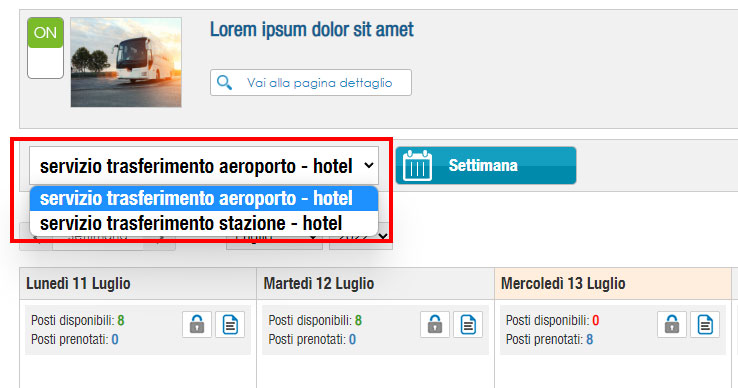Open the document icon for Martedì 12 Luglio
The width and height of the screenshot is (738, 388).
[x=468, y=324]
